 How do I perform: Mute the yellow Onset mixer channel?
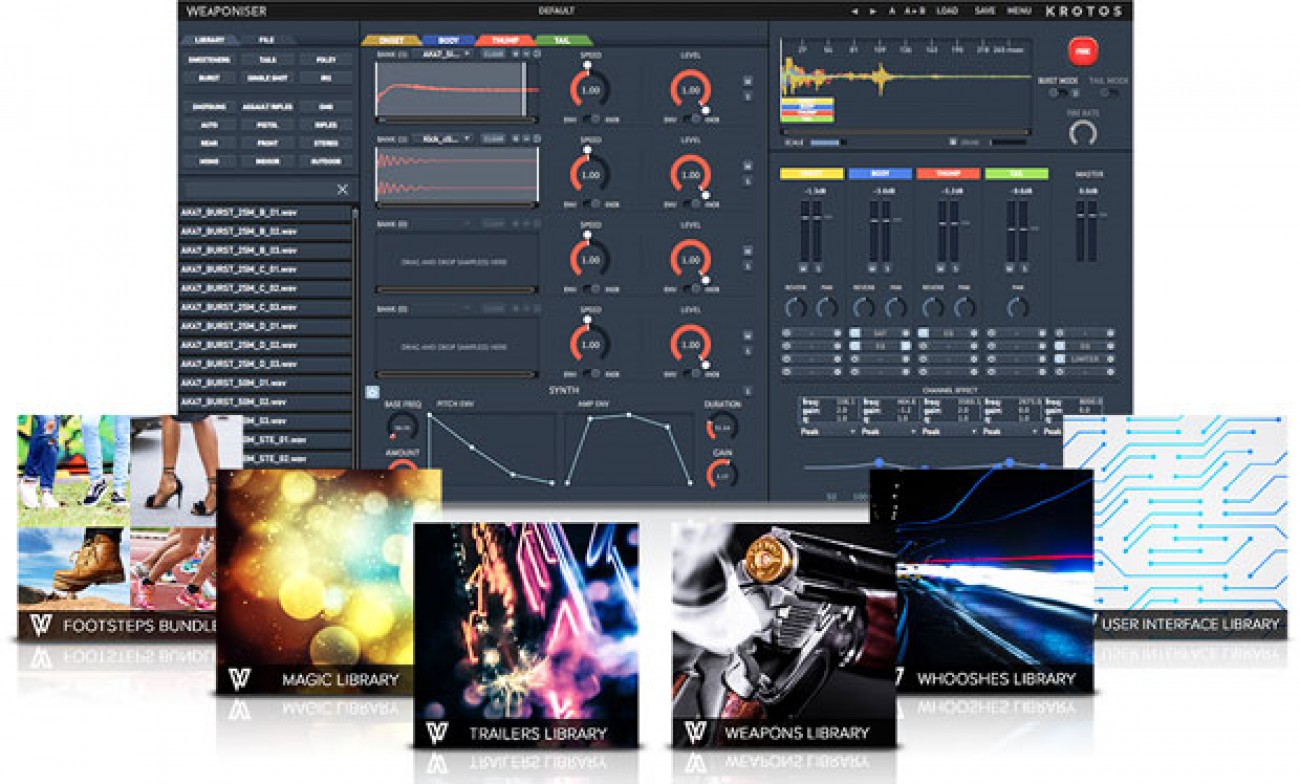[x=804, y=268]
